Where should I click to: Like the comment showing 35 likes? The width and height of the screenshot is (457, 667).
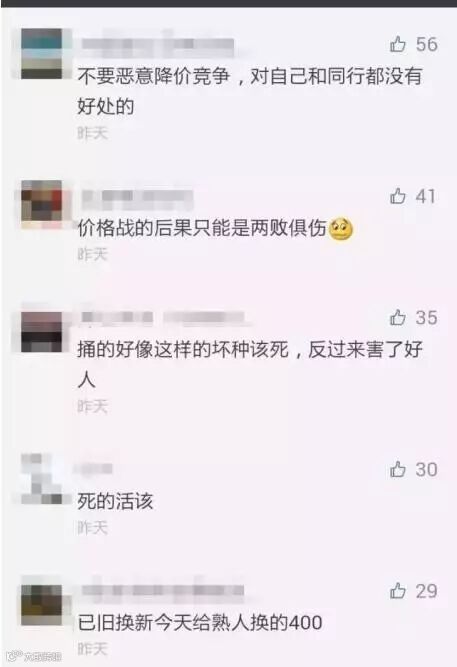tap(398, 317)
